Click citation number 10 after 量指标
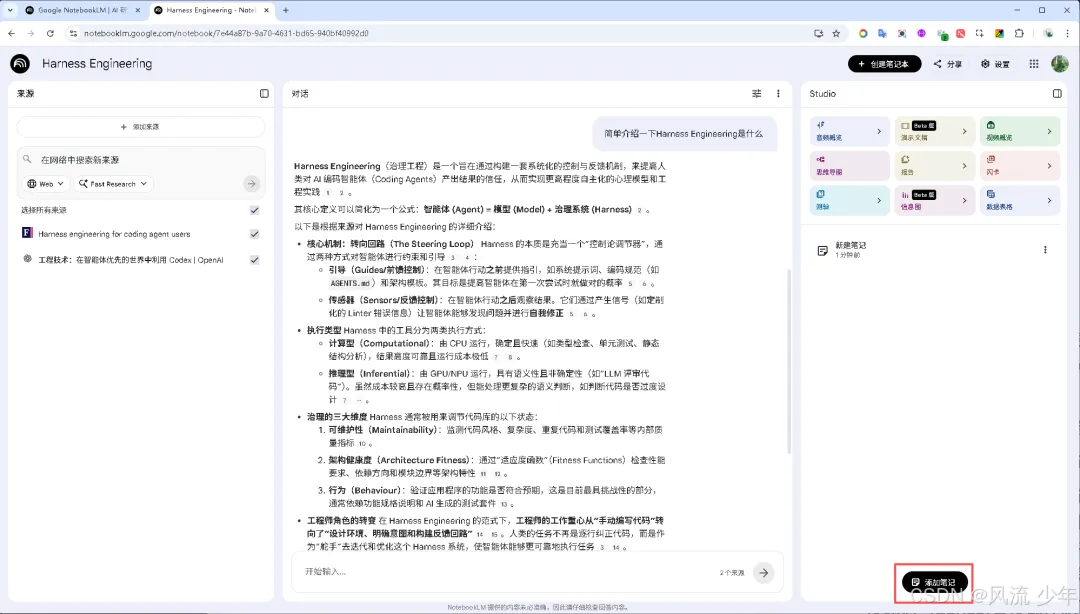Screen dimensions: 1080x614 pos(362,444)
